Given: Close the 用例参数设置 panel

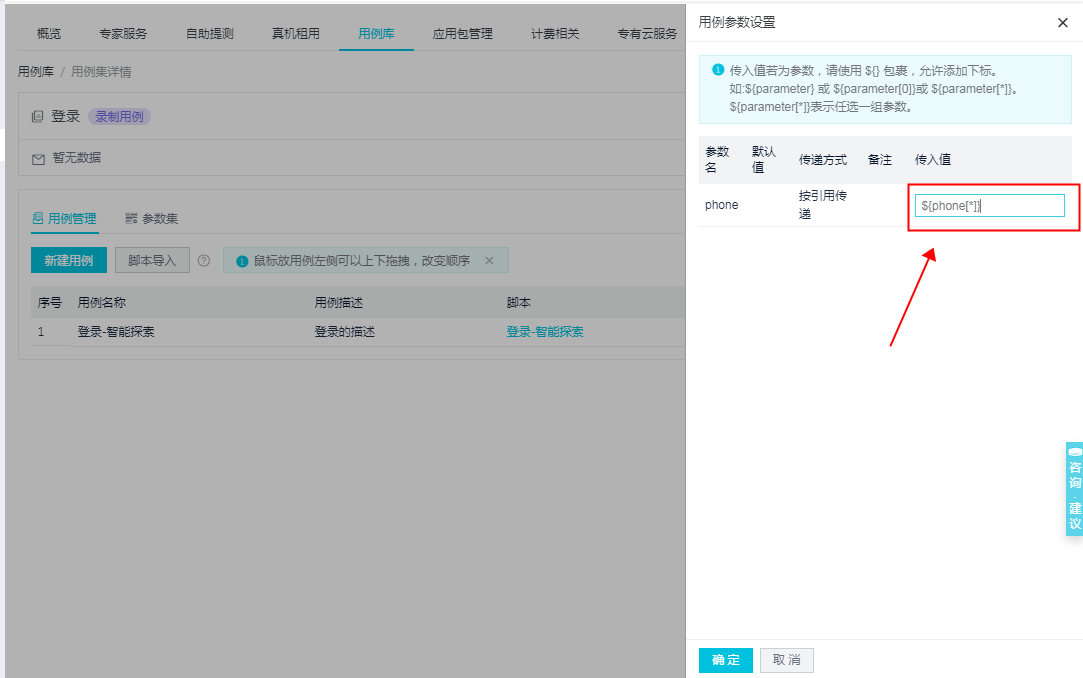Looking at the screenshot, I should tap(1063, 23).
